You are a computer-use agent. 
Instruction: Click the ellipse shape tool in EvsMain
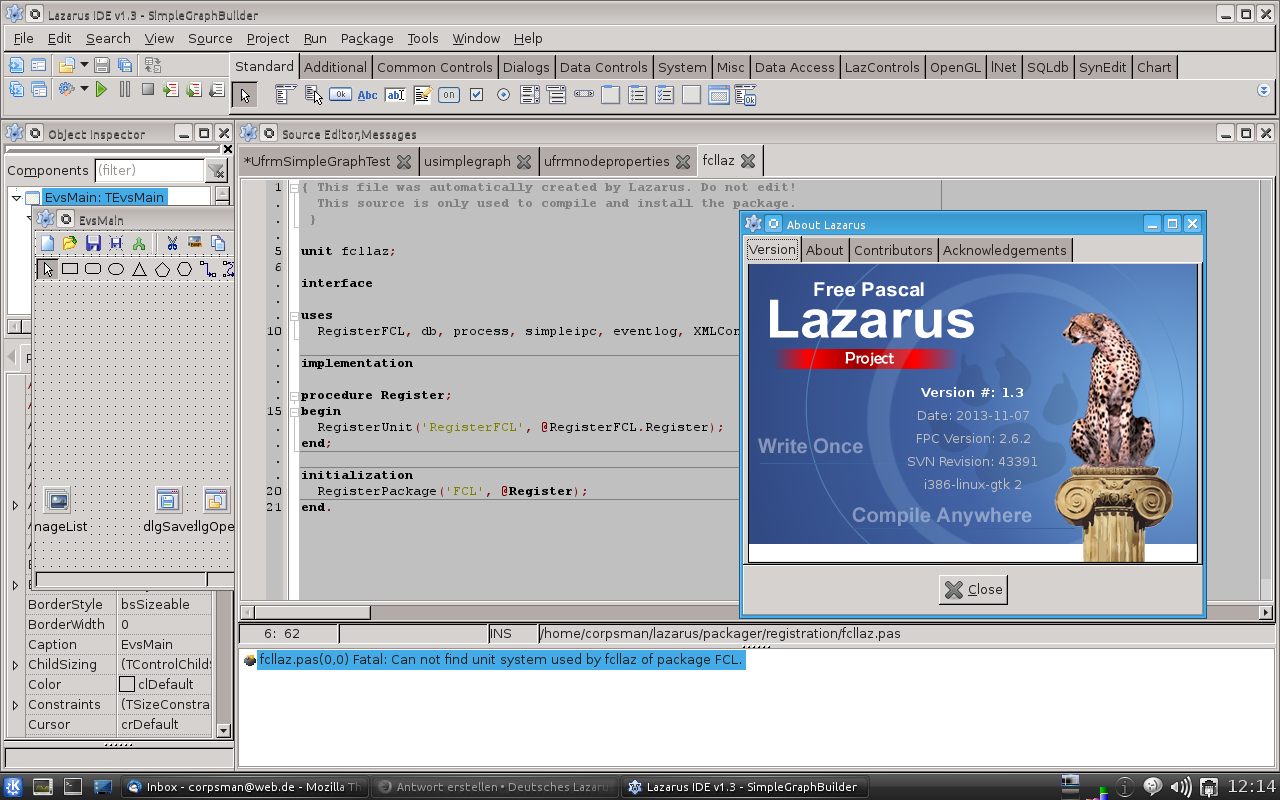pos(116,268)
